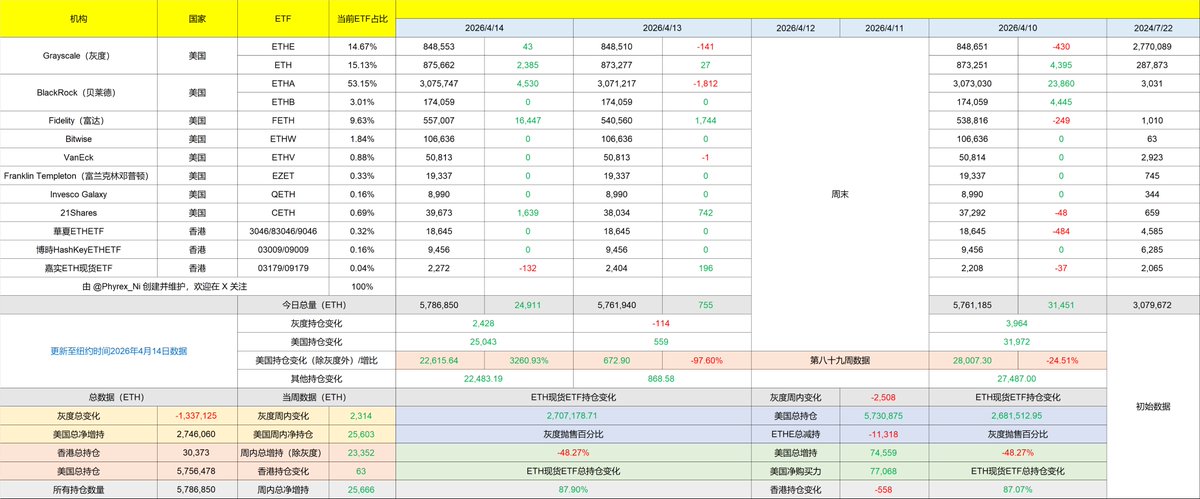
Task: Click the 更新至纽约时间2026年4月14日数据 note
Action: (119, 351)
